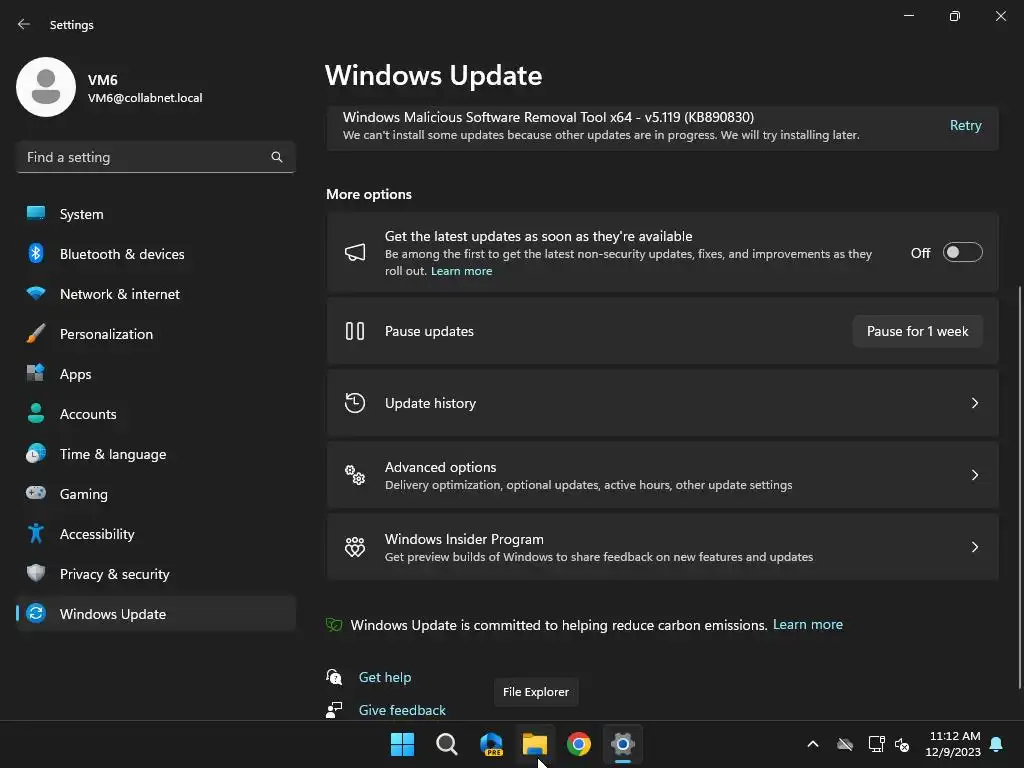Click the Windows Update sync icon in sidebar
The width and height of the screenshot is (1024, 768).
coord(36,613)
